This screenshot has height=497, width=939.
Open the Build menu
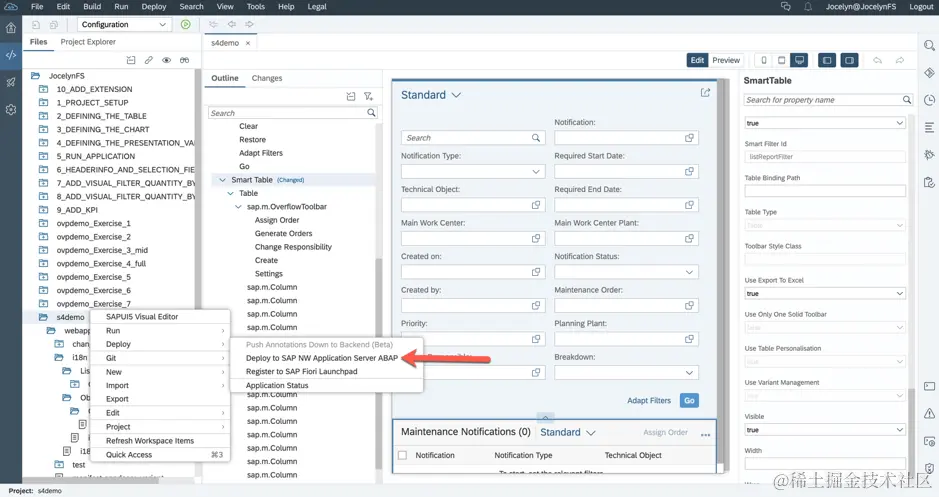pos(92,7)
